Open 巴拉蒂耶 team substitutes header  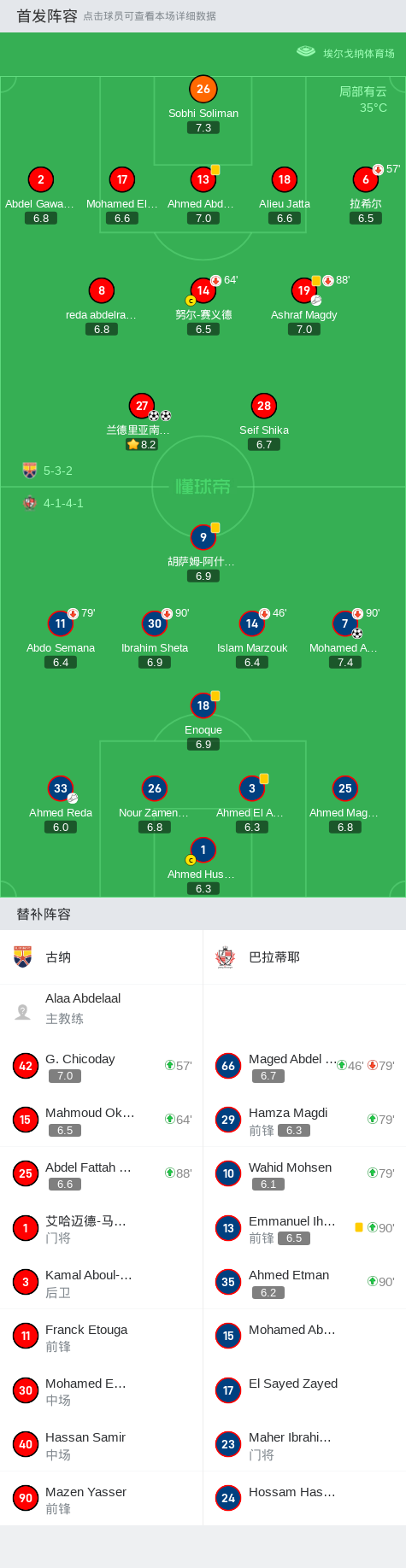[304, 957]
